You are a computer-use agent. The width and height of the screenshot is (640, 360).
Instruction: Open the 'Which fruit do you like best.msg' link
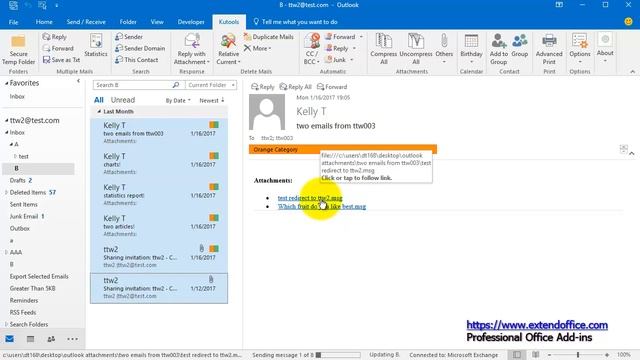pos(322,207)
